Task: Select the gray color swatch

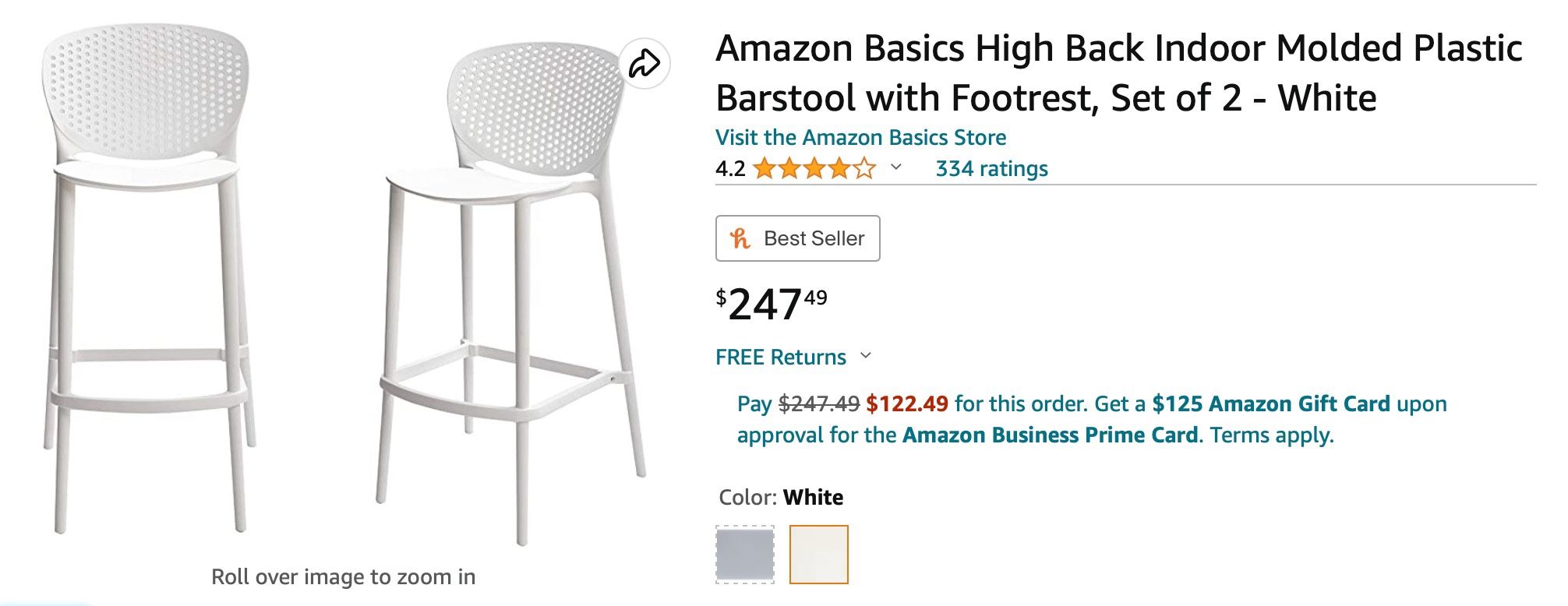Action: tap(745, 554)
